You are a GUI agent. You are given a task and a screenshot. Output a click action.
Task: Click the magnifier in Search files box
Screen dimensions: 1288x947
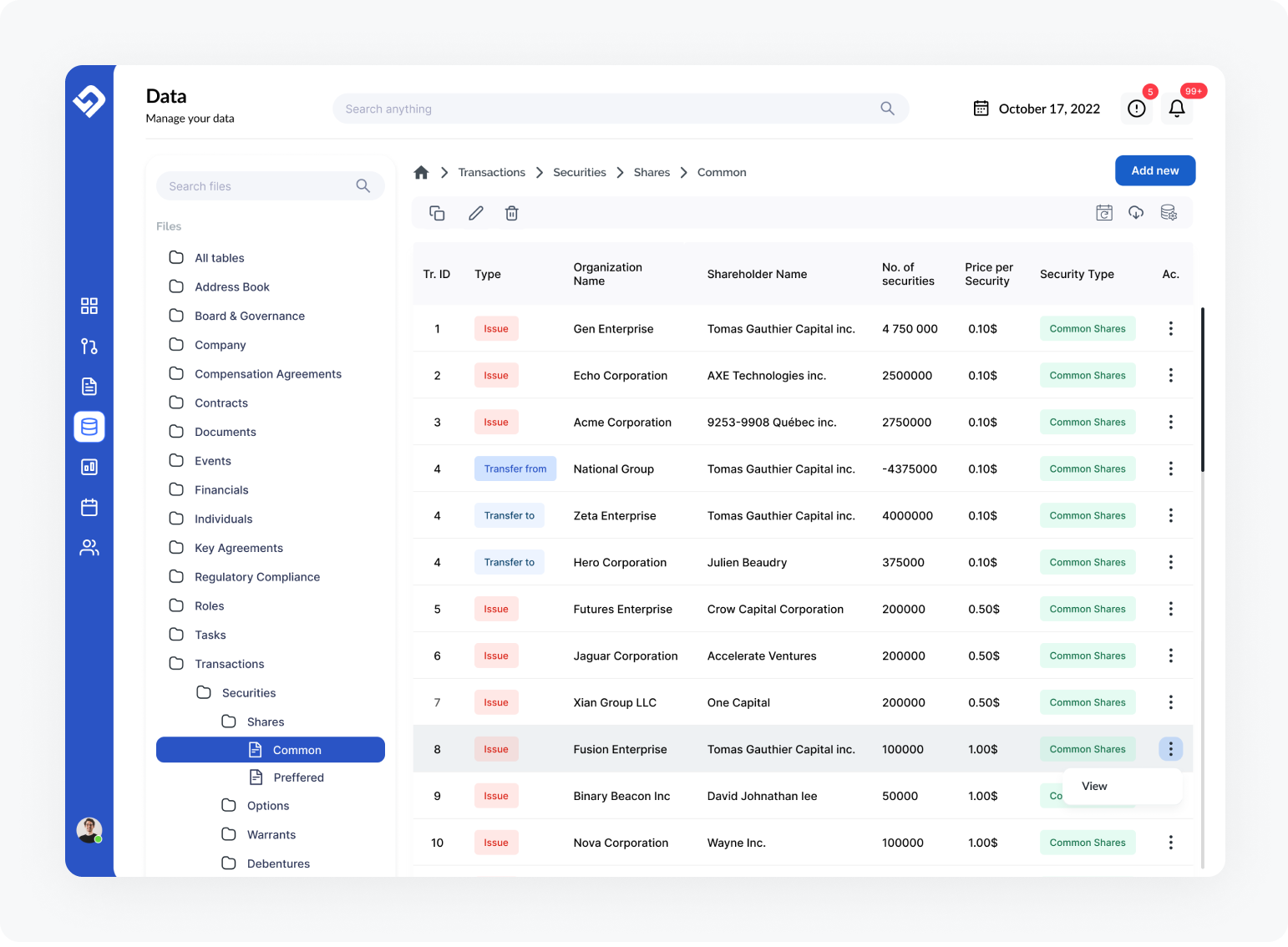pyautogui.click(x=363, y=186)
